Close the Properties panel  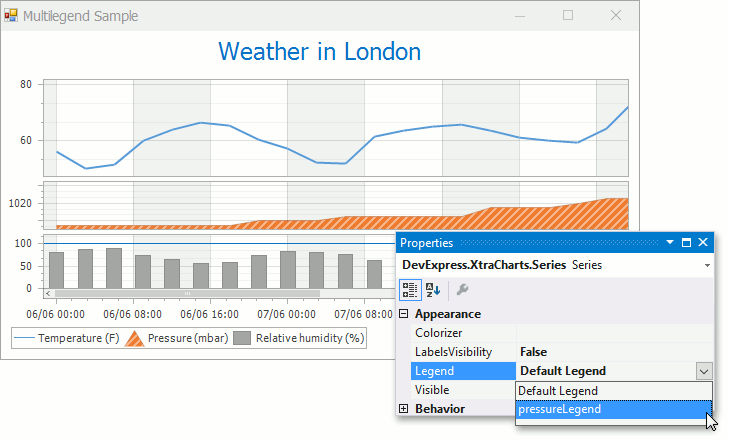coord(703,242)
